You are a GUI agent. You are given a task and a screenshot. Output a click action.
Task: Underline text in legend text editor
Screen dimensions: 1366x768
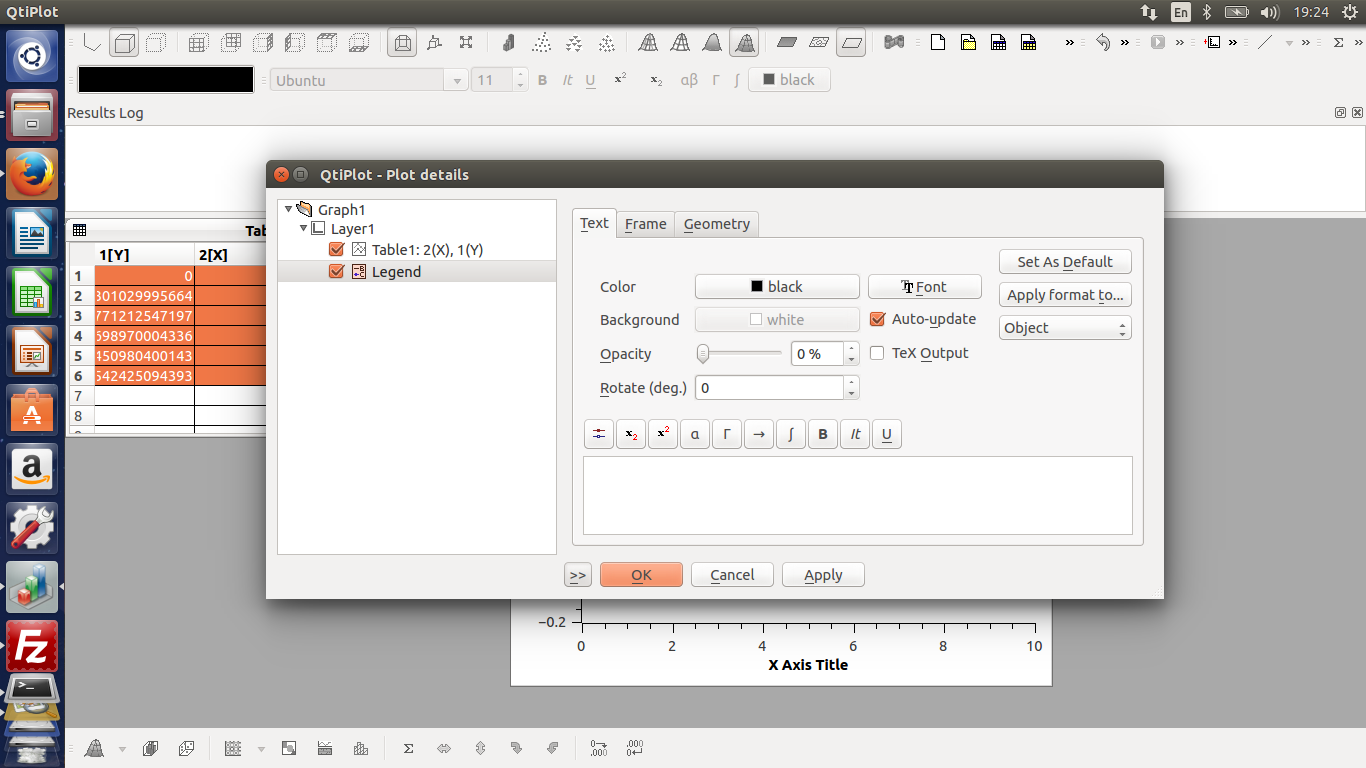[x=887, y=434]
